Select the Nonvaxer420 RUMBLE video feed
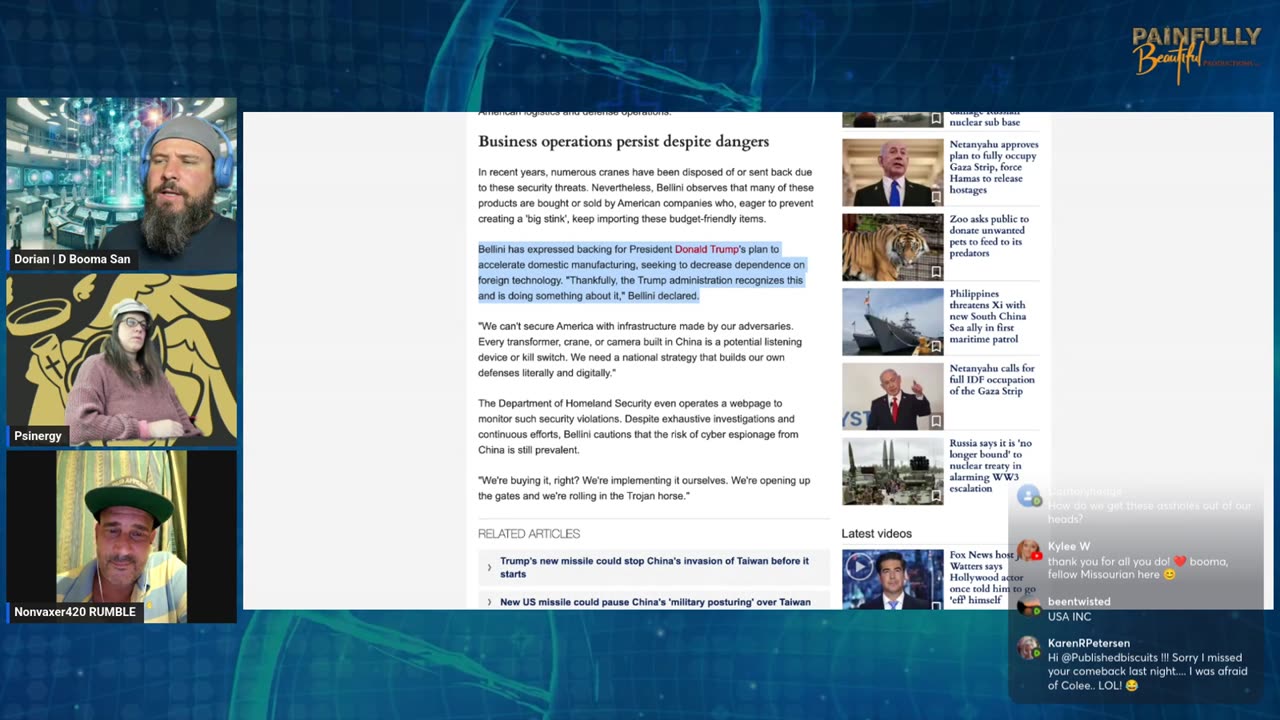Viewport: 1280px width, 720px height. [x=122, y=537]
